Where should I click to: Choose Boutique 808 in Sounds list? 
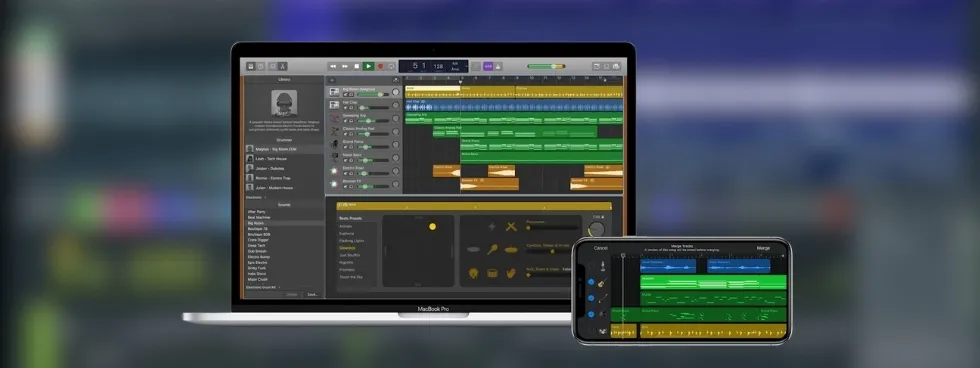[x=259, y=234]
